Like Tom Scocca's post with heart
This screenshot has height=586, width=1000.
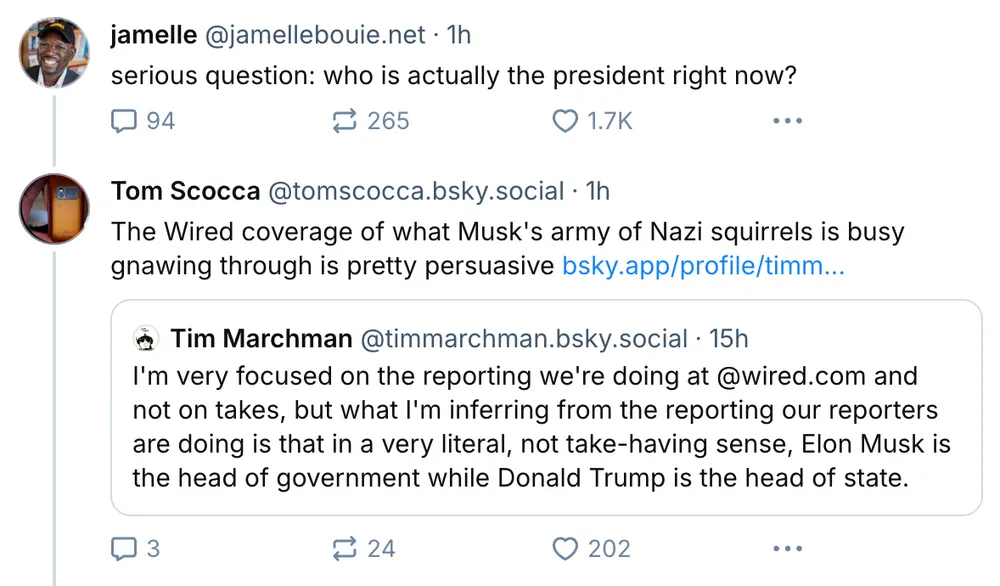tap(566, 548)
